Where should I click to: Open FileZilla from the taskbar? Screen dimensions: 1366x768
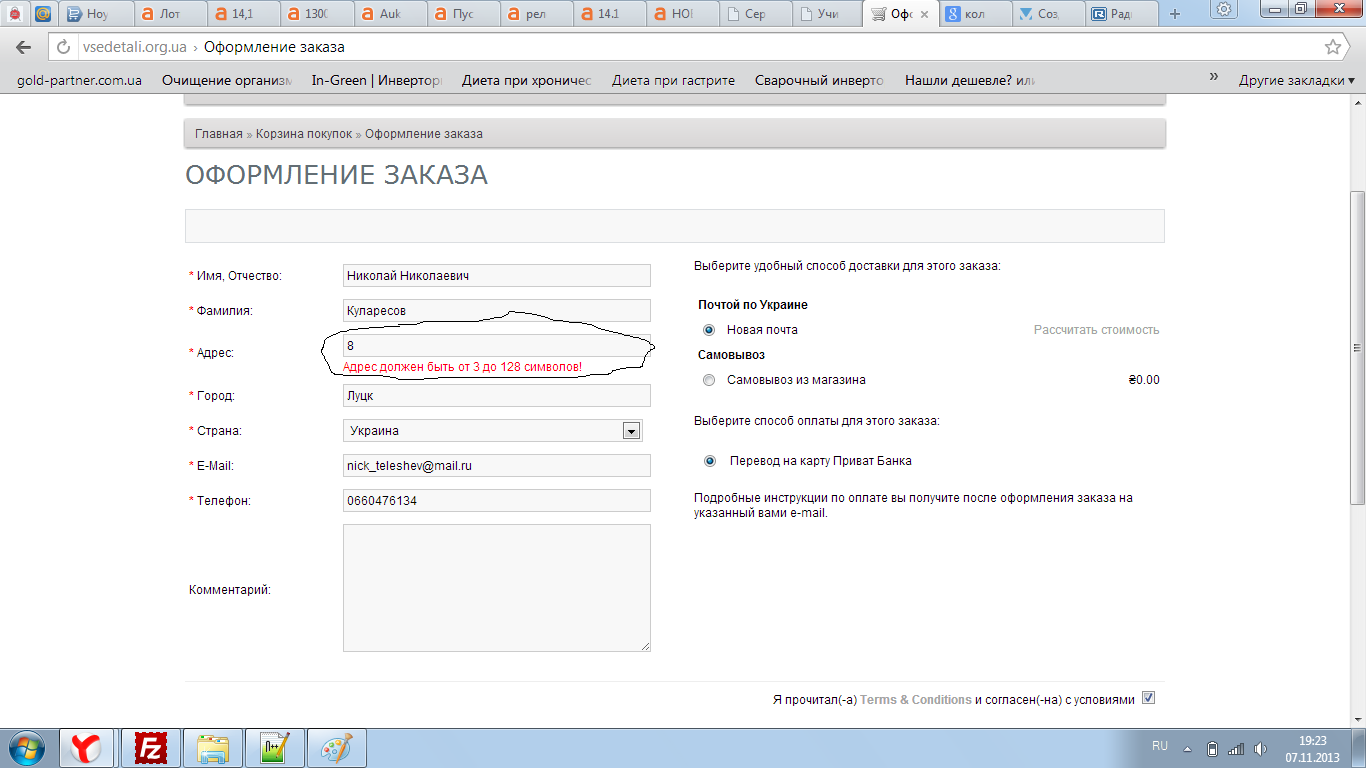[x=151, y=747]
